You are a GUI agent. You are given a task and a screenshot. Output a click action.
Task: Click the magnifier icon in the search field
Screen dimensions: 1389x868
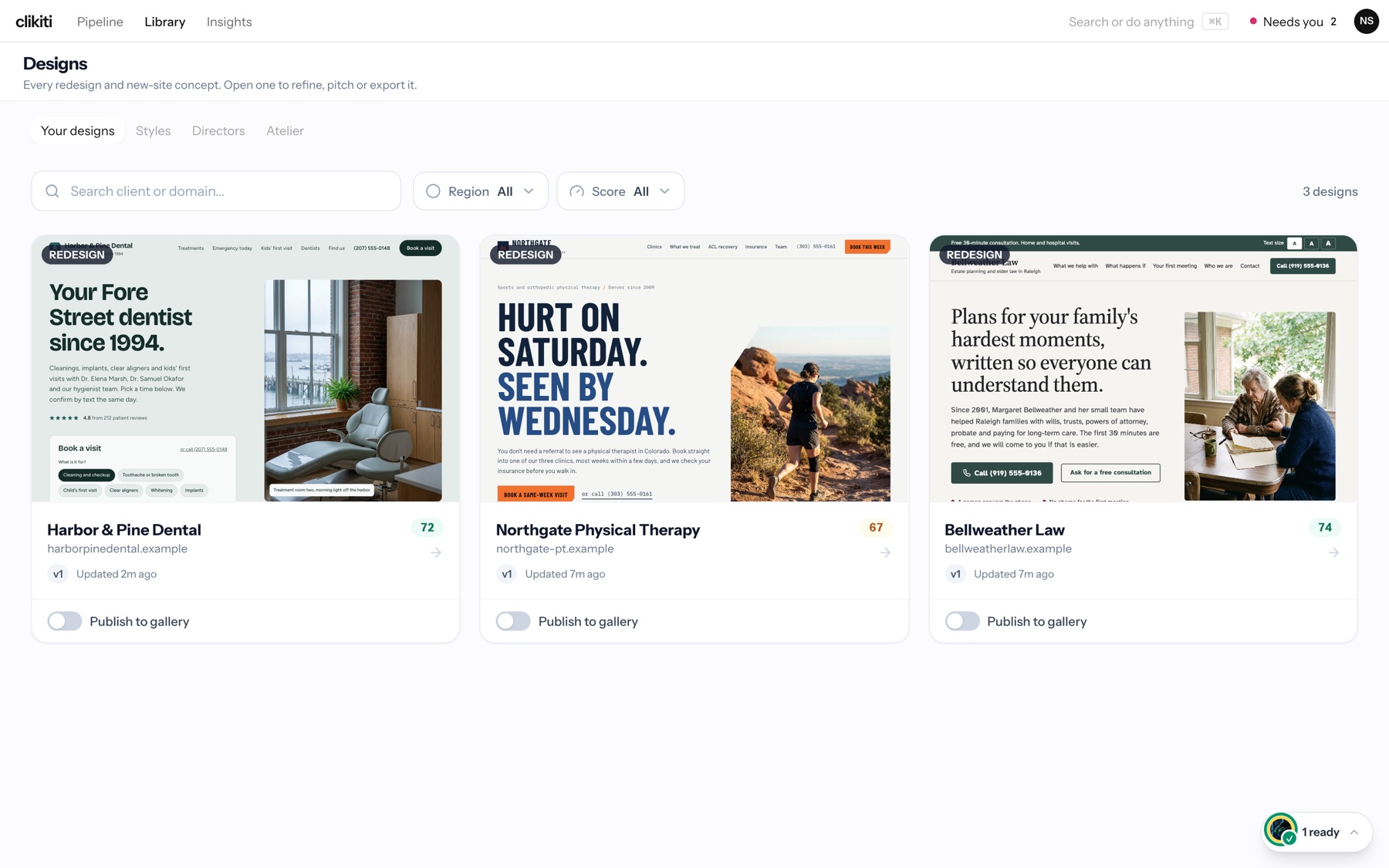(x=52, y=191)
